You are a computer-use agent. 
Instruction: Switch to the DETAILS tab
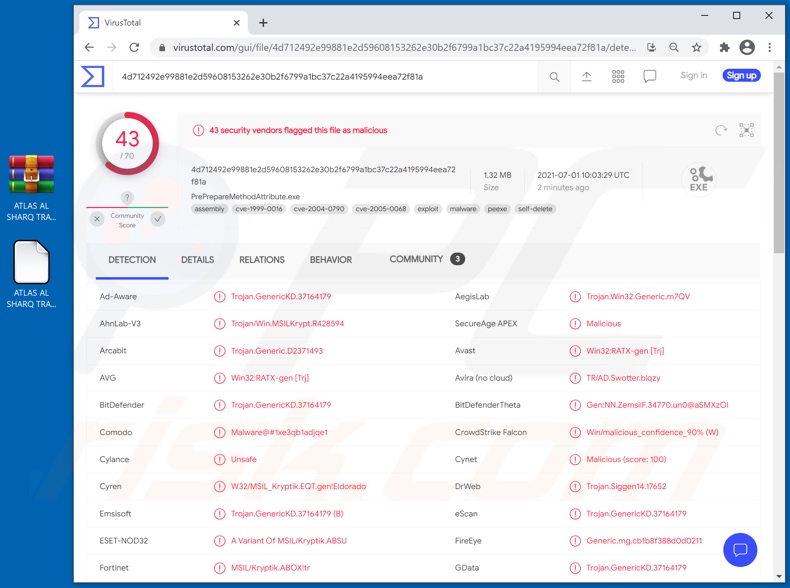point(198,260)
